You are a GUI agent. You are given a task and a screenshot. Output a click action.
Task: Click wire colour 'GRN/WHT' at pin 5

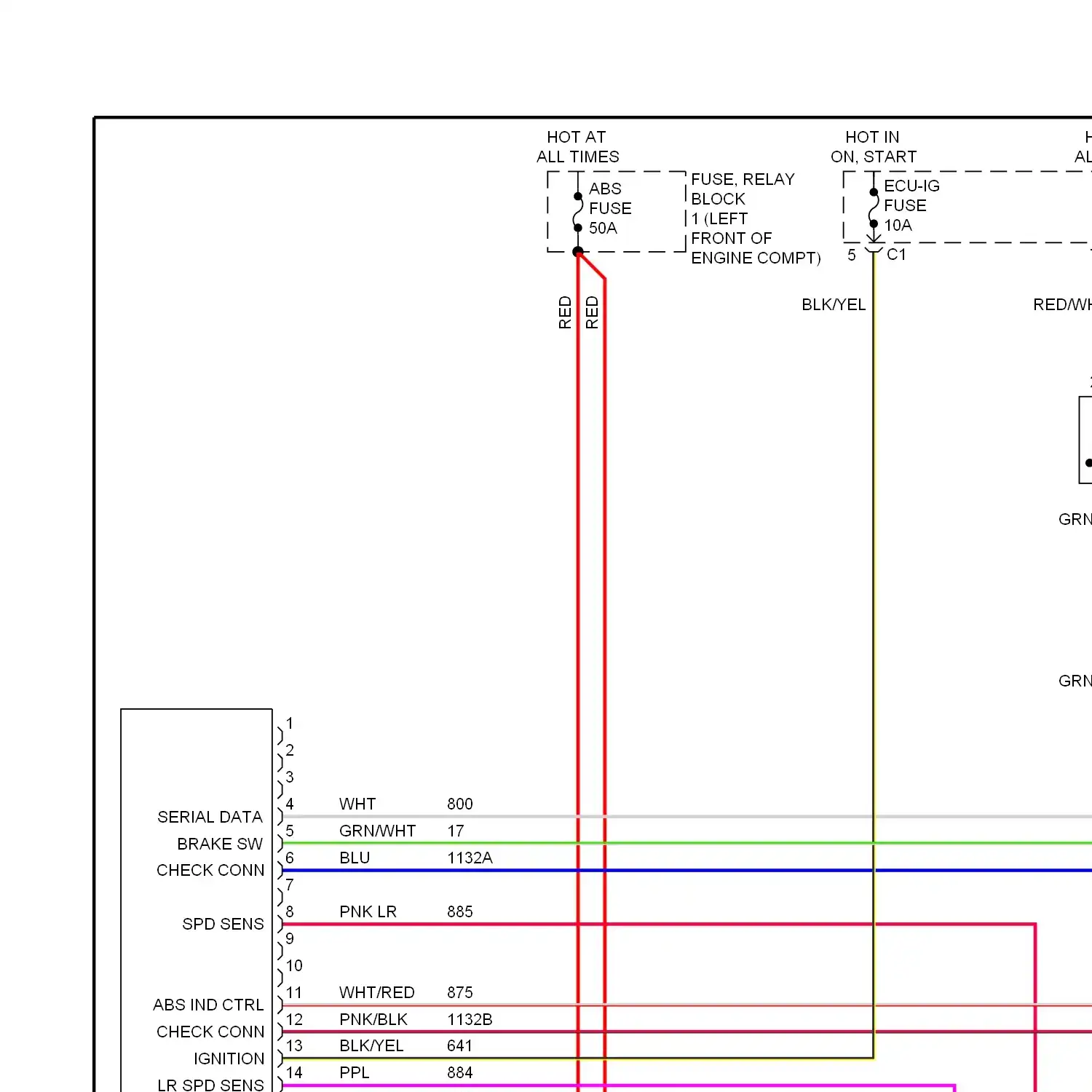[377, 831]
